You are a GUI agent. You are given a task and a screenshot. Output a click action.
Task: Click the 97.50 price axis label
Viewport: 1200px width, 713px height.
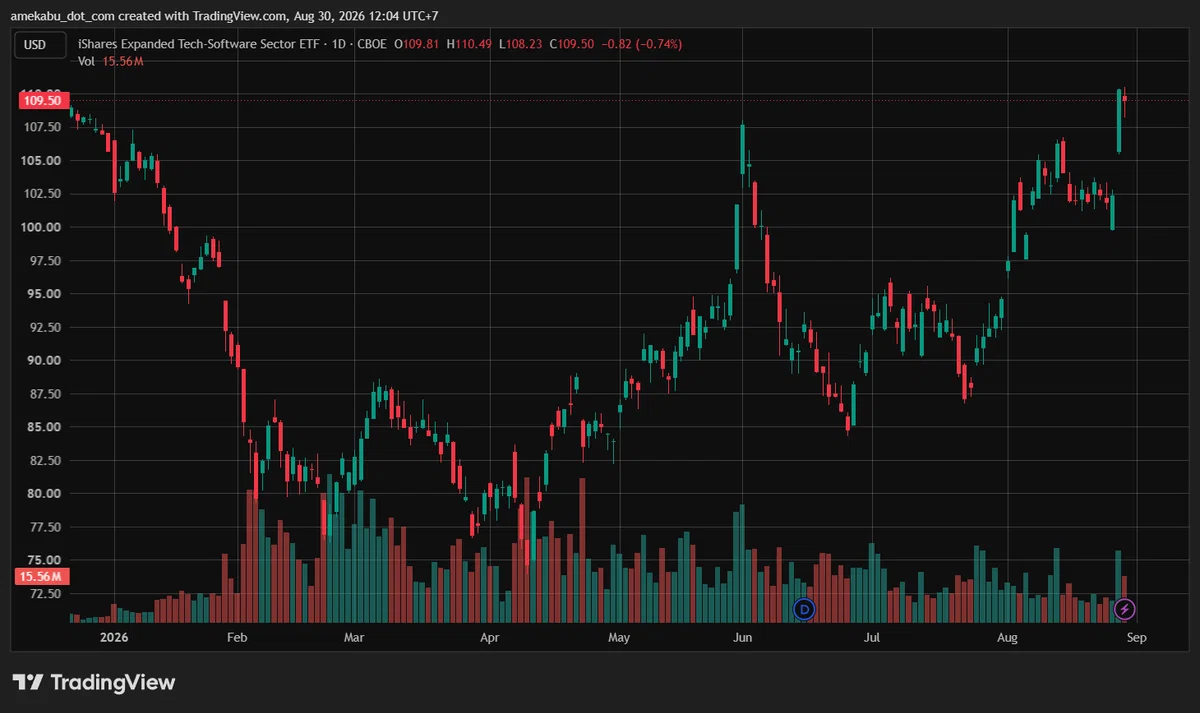(x=44, y=261)
